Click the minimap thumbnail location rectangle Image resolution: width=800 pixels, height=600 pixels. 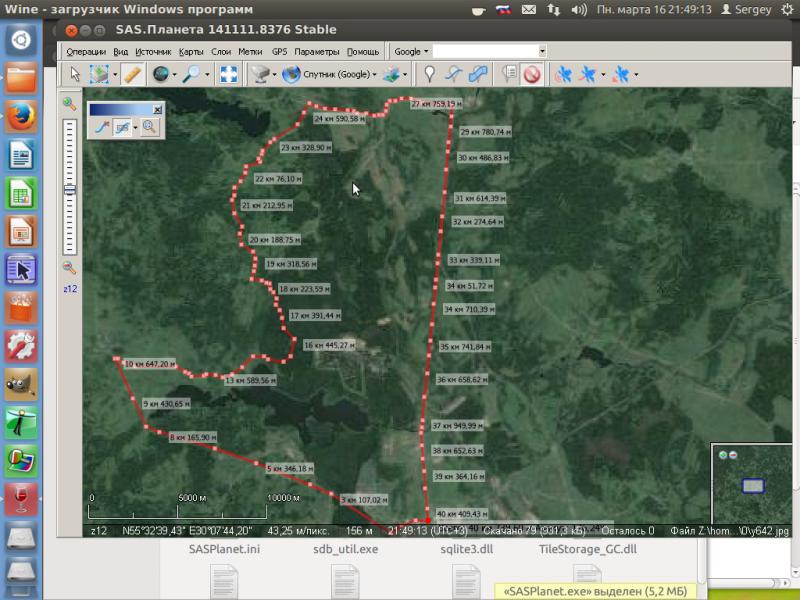tap(753, 486)
